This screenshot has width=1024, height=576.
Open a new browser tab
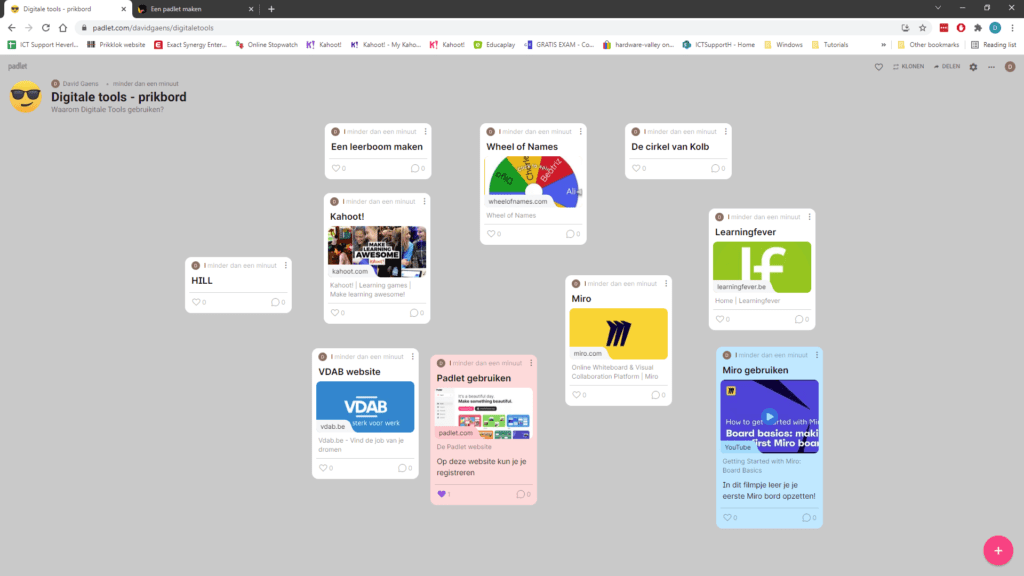click(x=271, y=9)
